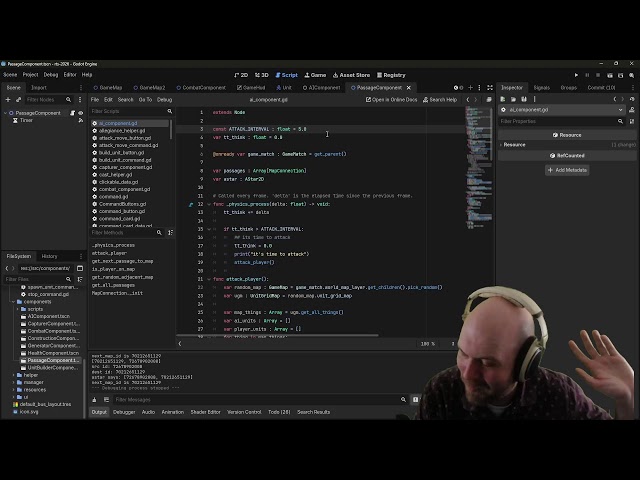Open the Script workspace

click(287, 75)
